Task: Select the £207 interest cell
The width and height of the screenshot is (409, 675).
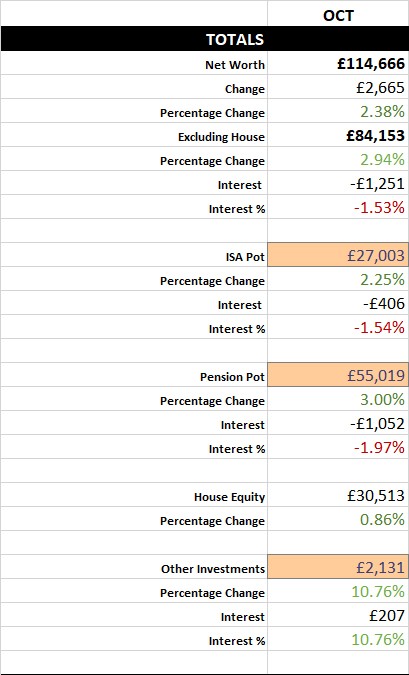Action: click(x=338, y=616)
